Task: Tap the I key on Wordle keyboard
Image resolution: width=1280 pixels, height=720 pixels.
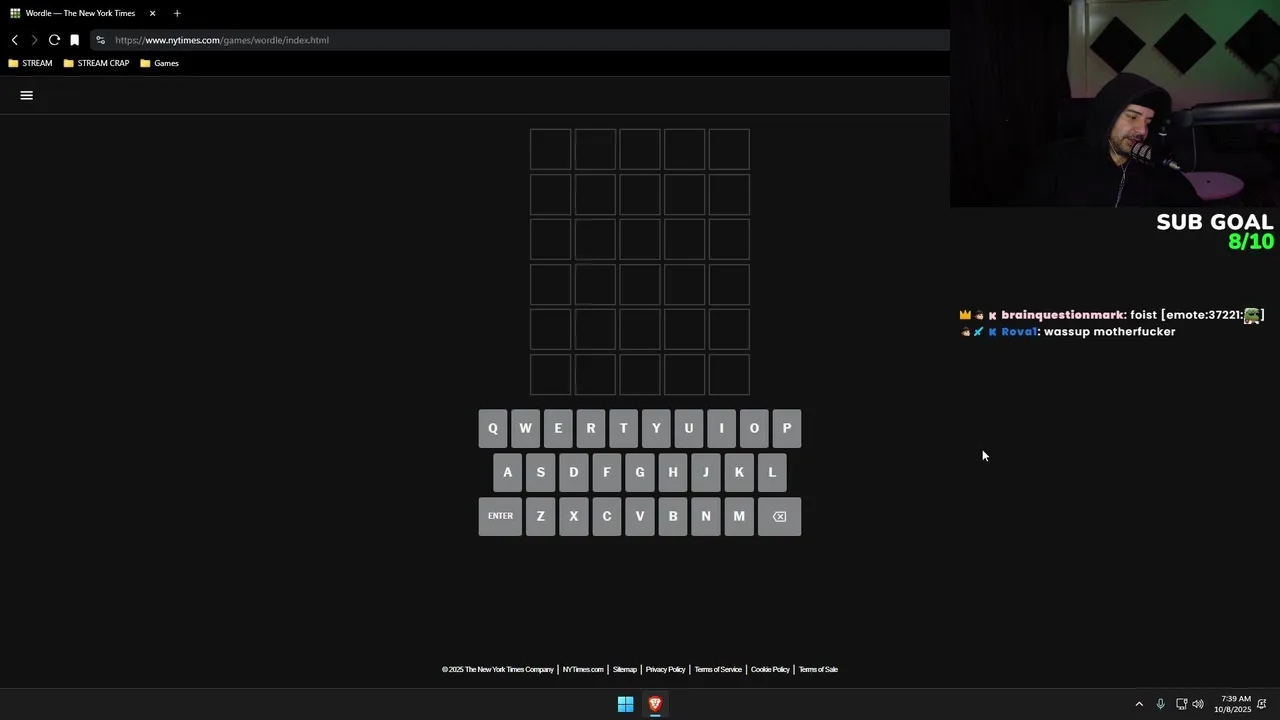Action: (x=721, y=428)
